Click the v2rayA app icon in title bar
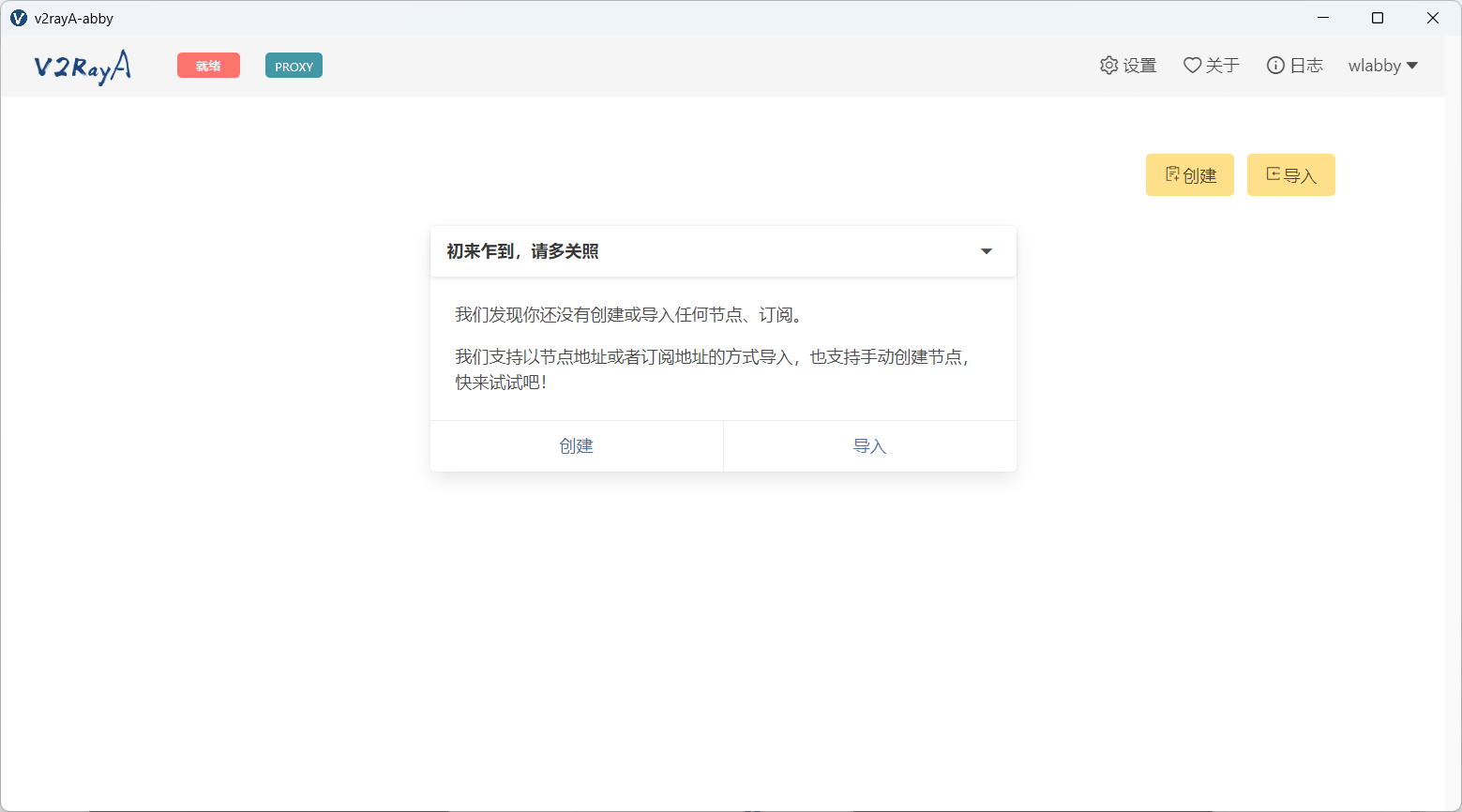1462x812 pixels. click(19, 18)
